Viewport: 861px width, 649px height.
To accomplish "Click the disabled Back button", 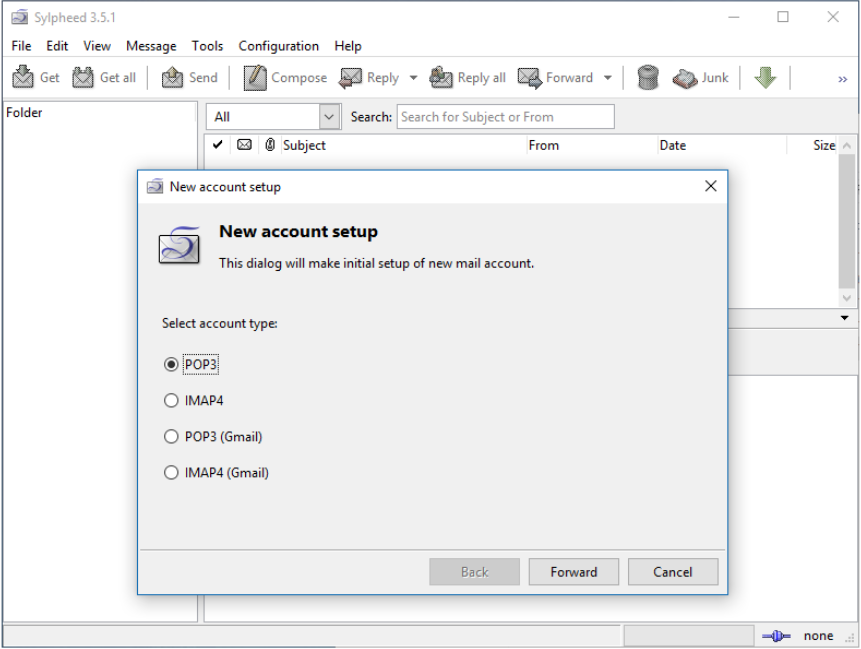I will (474, 572).
